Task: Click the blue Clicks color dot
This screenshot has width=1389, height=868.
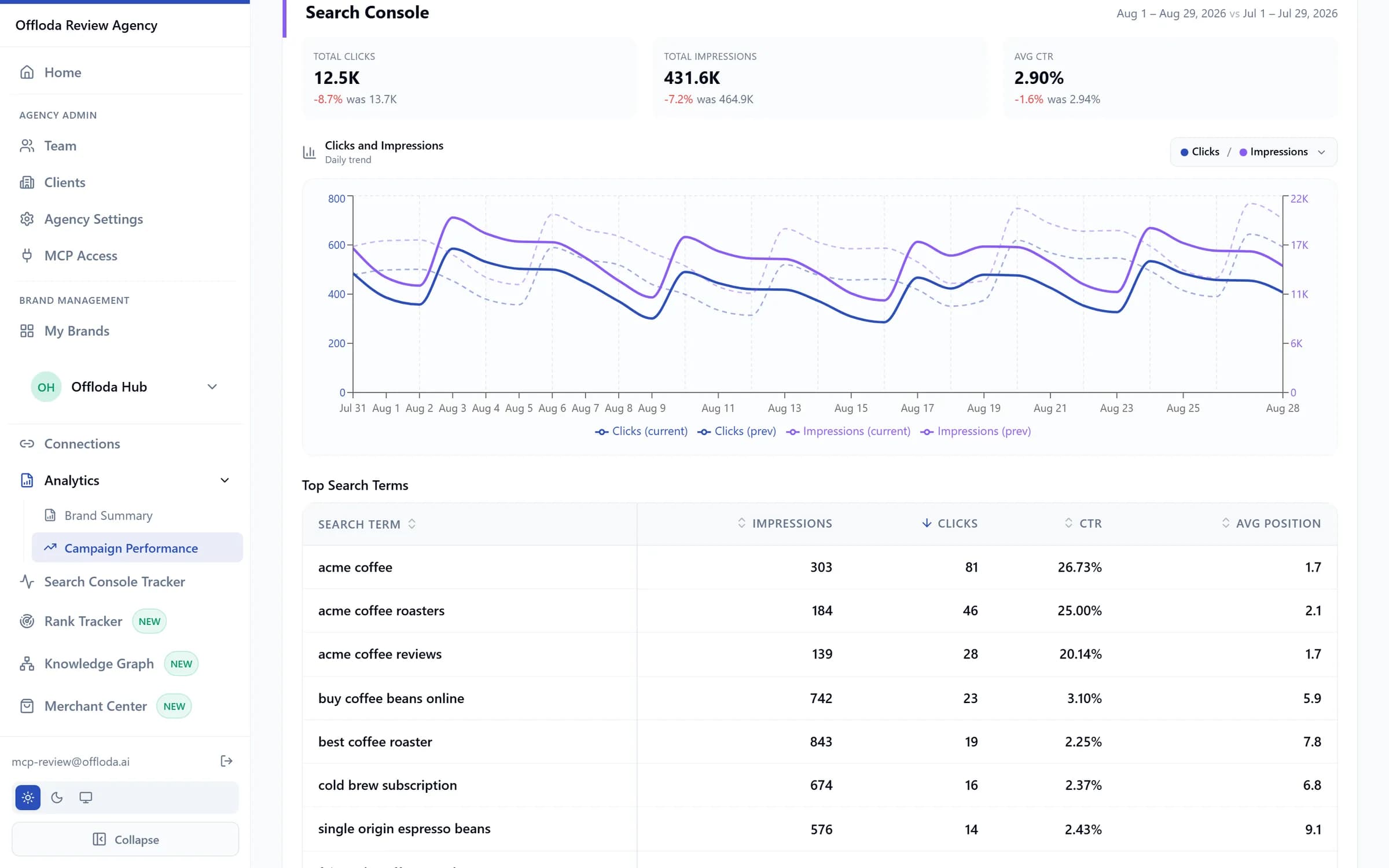Action: pos(1184,152)
